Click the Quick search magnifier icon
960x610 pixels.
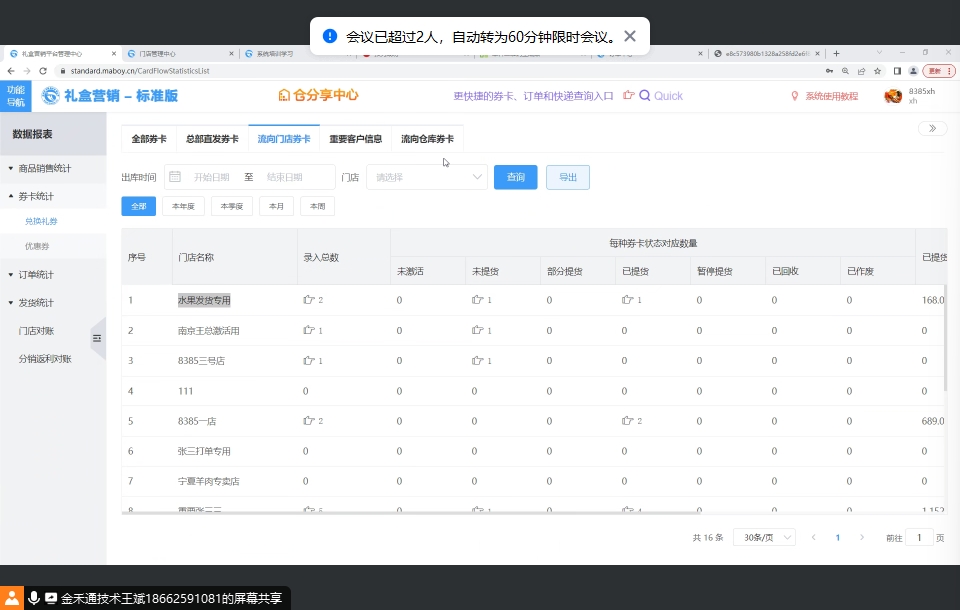coord(645,96)
